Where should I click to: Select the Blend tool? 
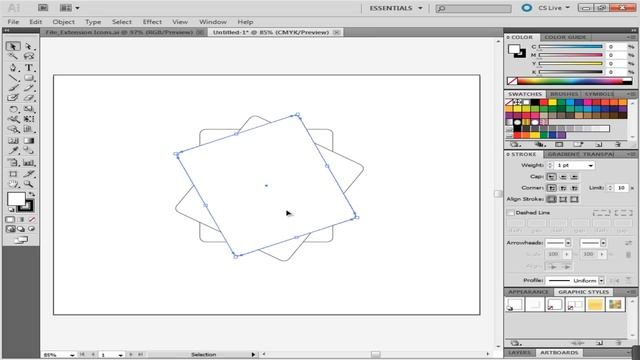tap(28, 151)
